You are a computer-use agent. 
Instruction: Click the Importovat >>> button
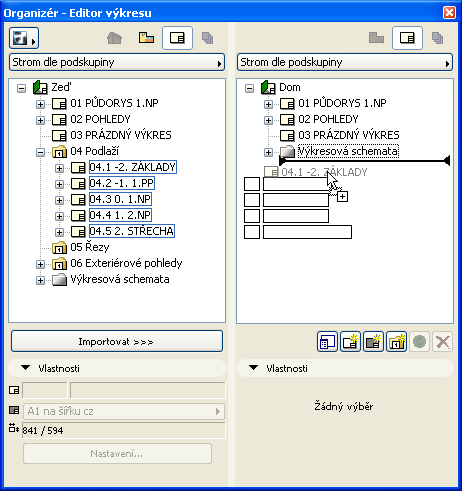pyautogui.click(x=117, y=341)
